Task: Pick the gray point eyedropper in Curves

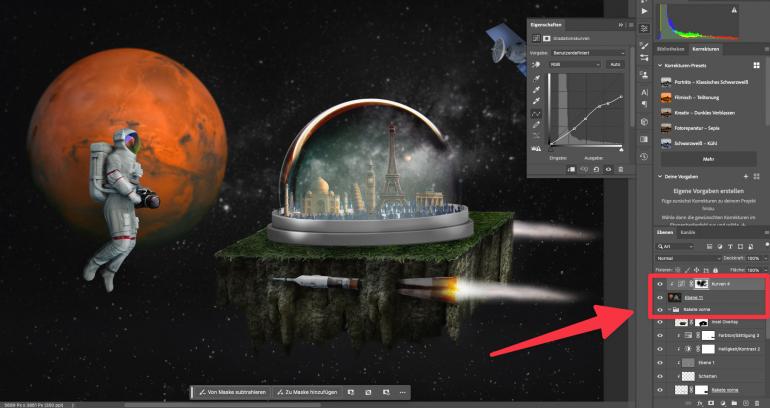Action: (537, 90)
